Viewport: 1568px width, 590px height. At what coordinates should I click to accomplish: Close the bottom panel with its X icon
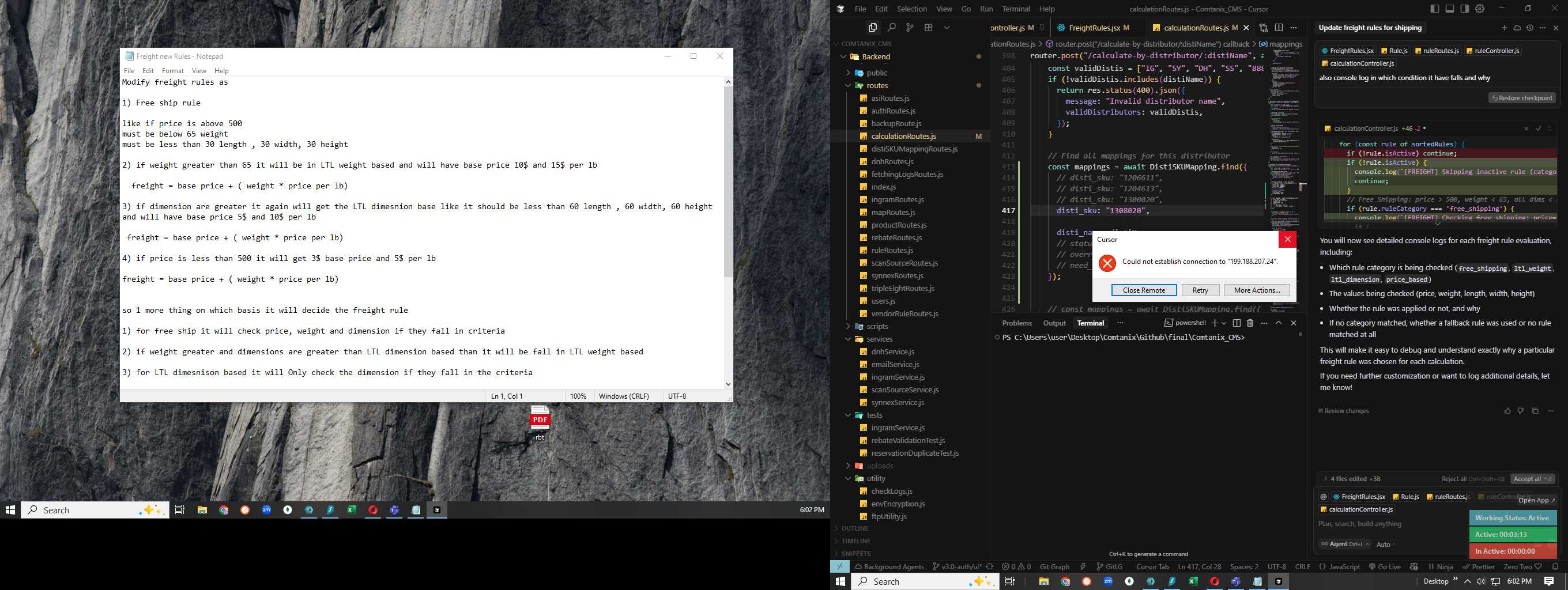coord(1294,323)
